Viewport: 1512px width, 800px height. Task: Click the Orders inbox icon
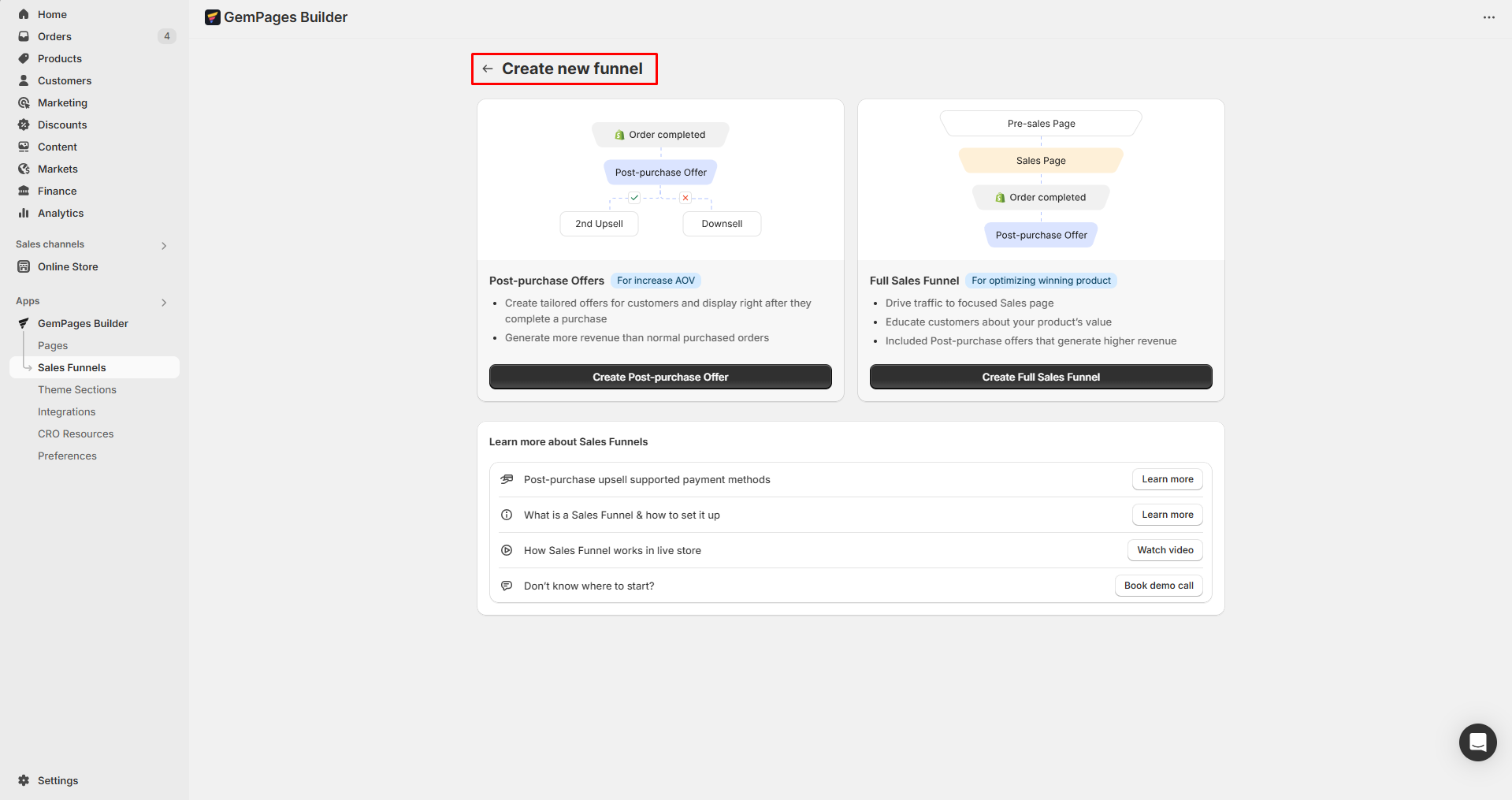coord(24,36)
